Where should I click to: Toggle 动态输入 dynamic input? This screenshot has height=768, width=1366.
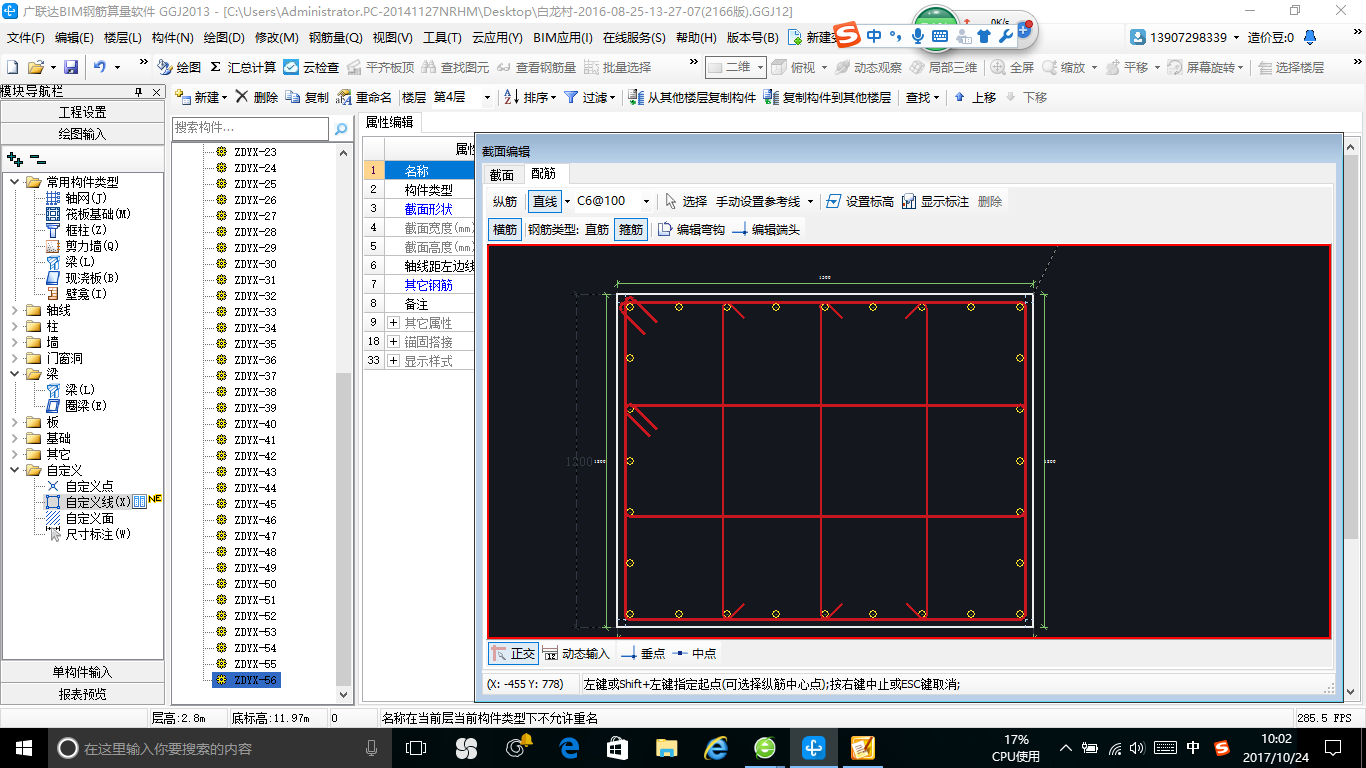pyautogui.click(x=577, y=653)
